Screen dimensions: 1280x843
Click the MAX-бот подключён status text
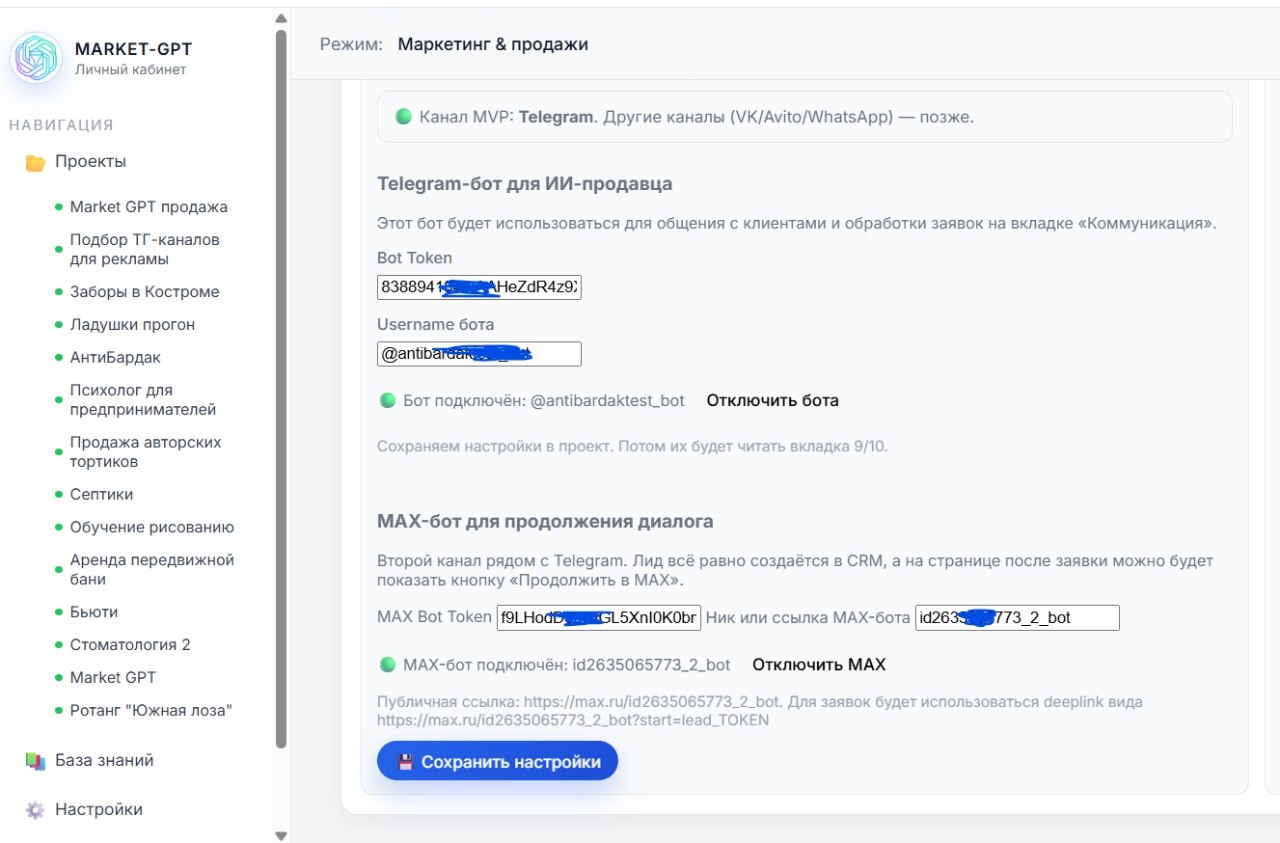coord(567,664)
